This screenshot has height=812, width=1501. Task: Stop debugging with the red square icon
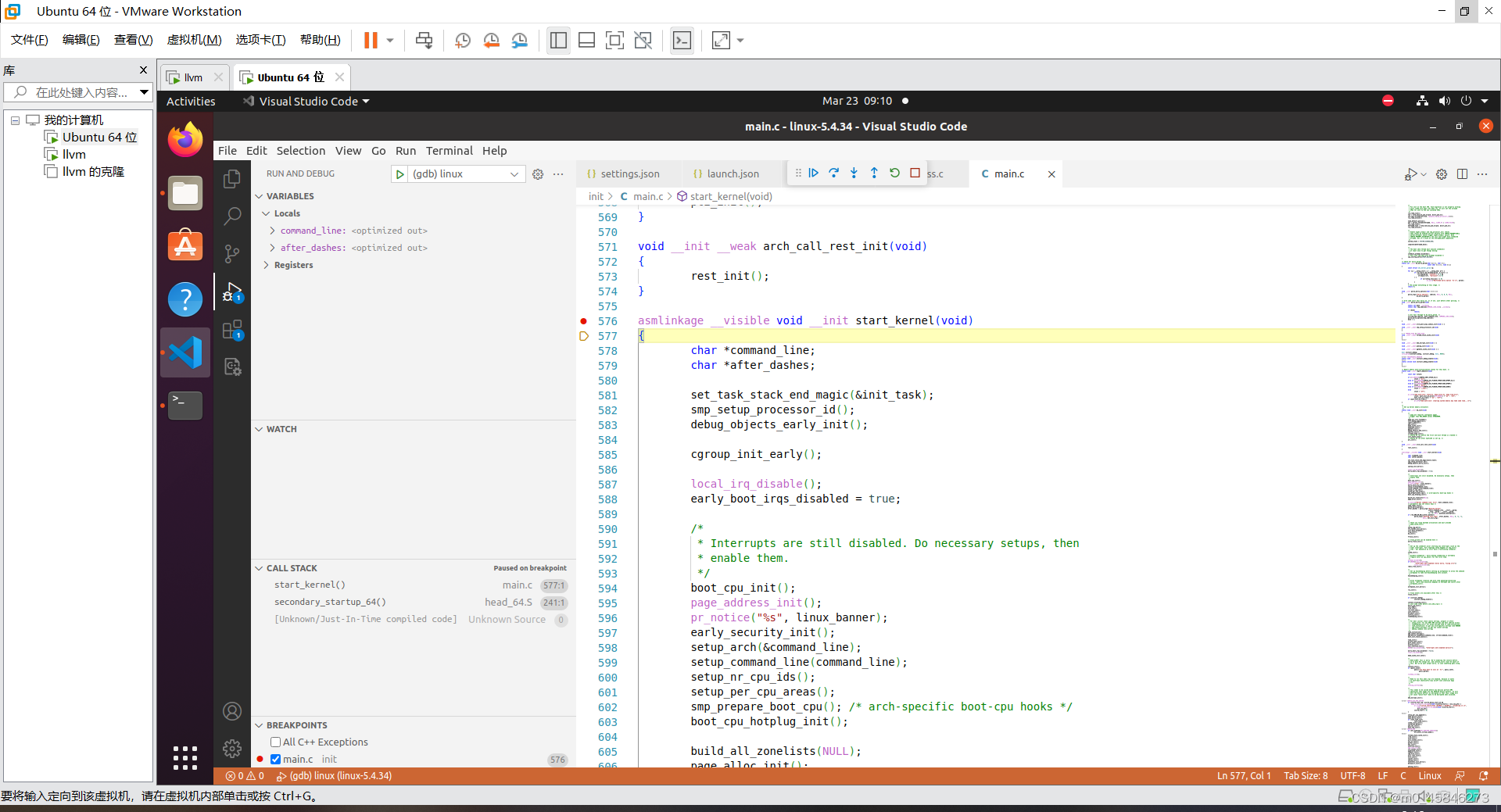point(915,173)
